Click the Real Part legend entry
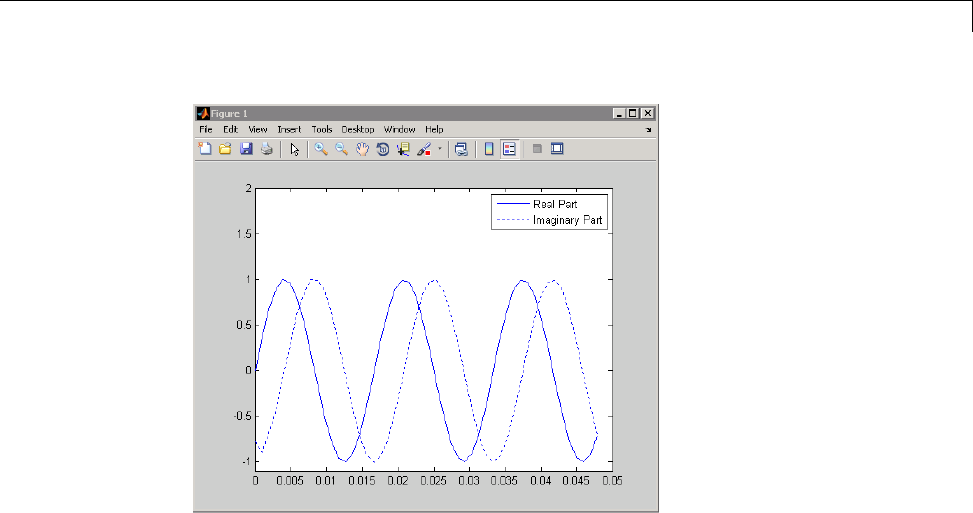The image size is (973, 513). point(554,204)
